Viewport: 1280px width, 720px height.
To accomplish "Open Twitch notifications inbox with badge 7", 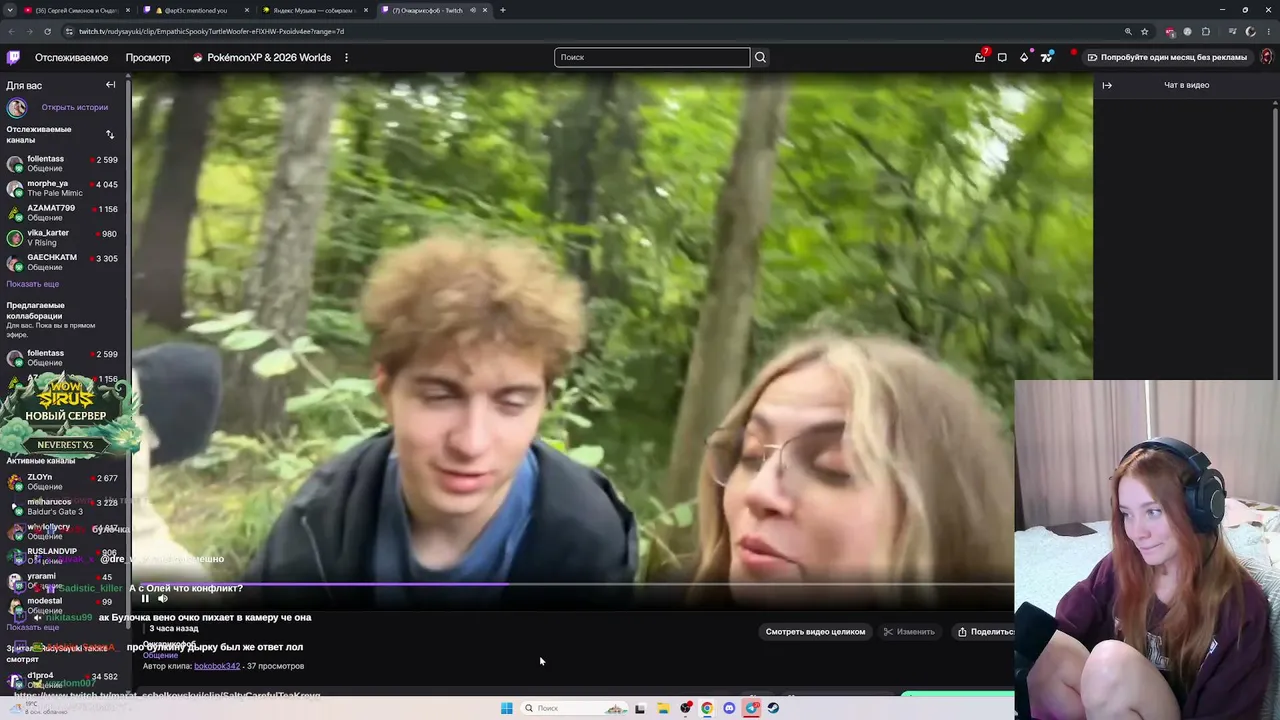I will coord(981,57).
